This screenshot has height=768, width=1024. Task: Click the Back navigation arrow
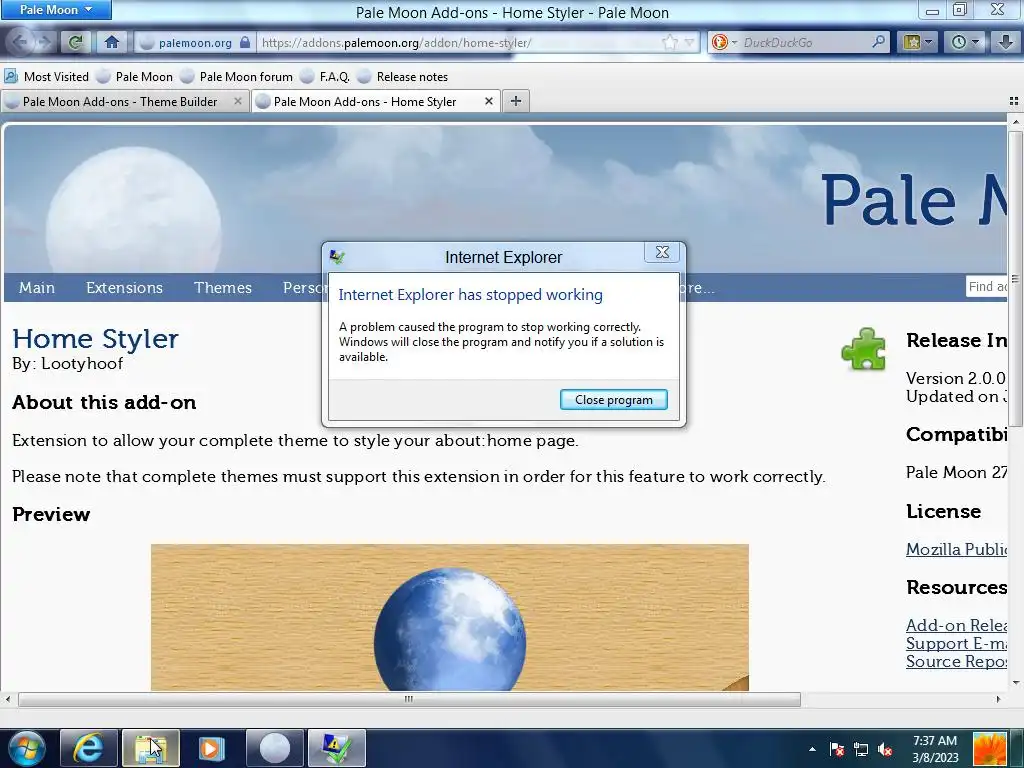[20, 42]
